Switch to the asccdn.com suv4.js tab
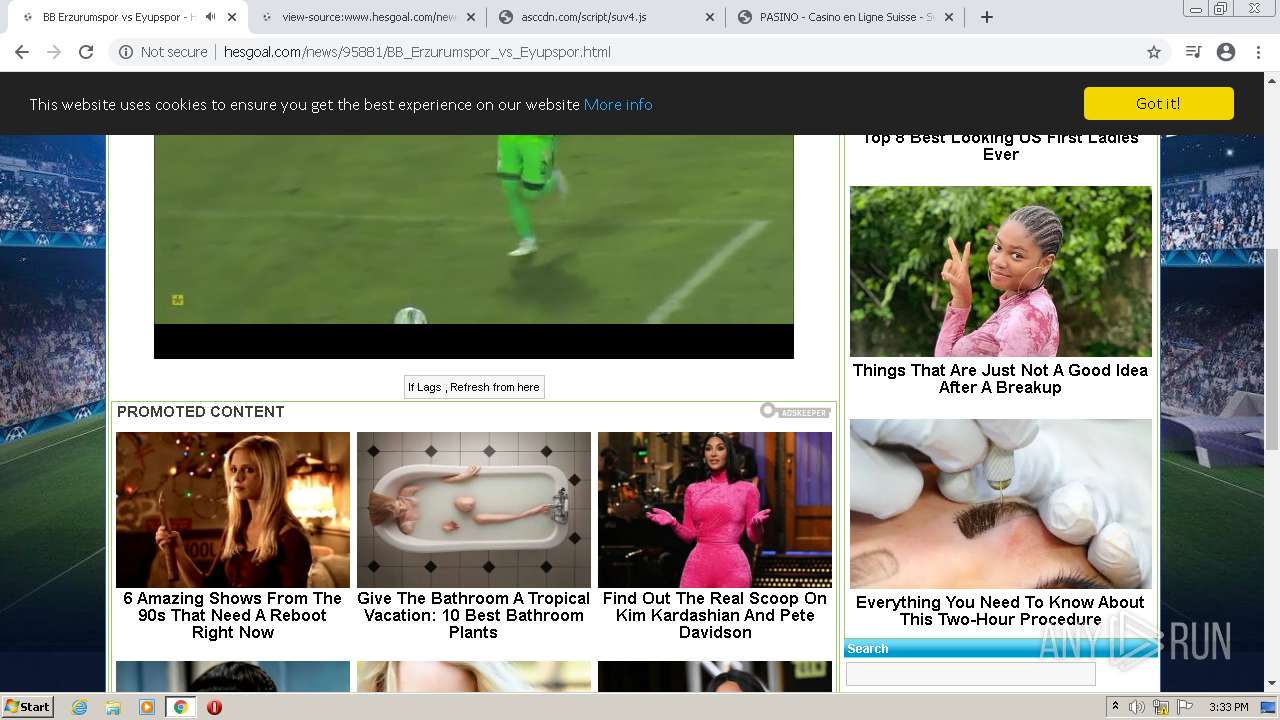This screenshot has width=1280, height=720. (x=606, y=17)
